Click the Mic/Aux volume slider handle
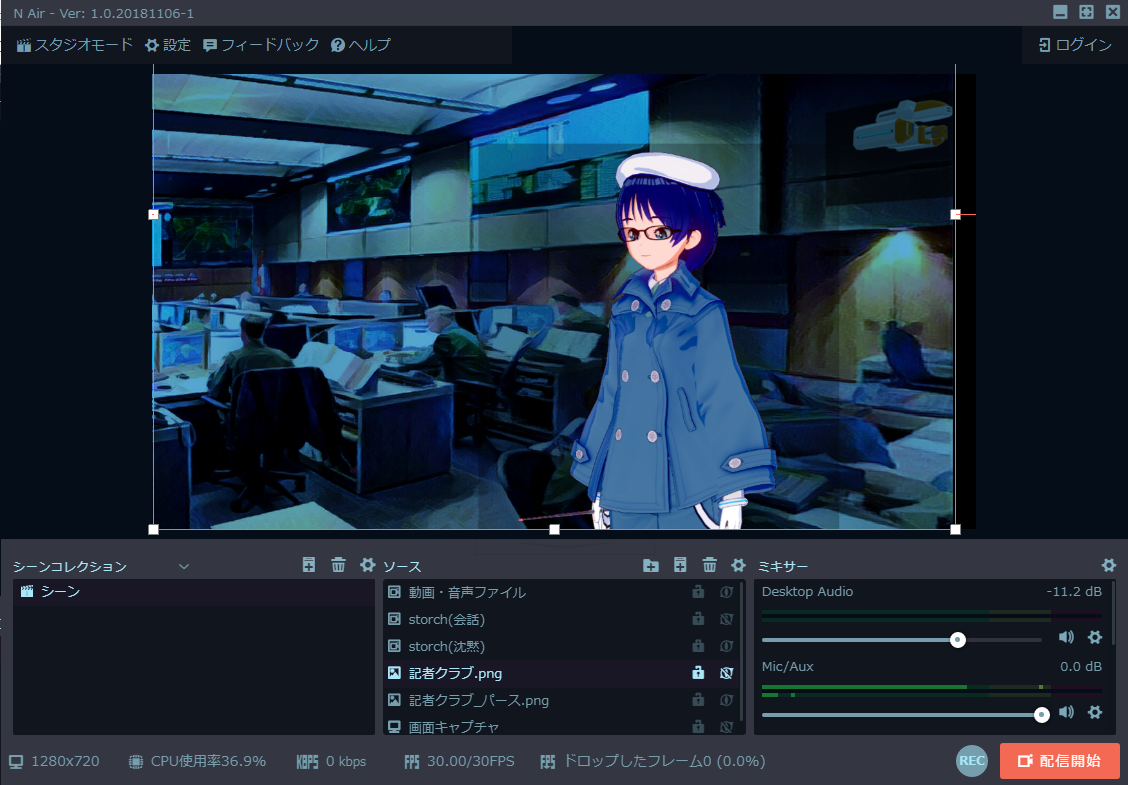The width and height of the screenshot is (1128, 785). pos(1042,714)
